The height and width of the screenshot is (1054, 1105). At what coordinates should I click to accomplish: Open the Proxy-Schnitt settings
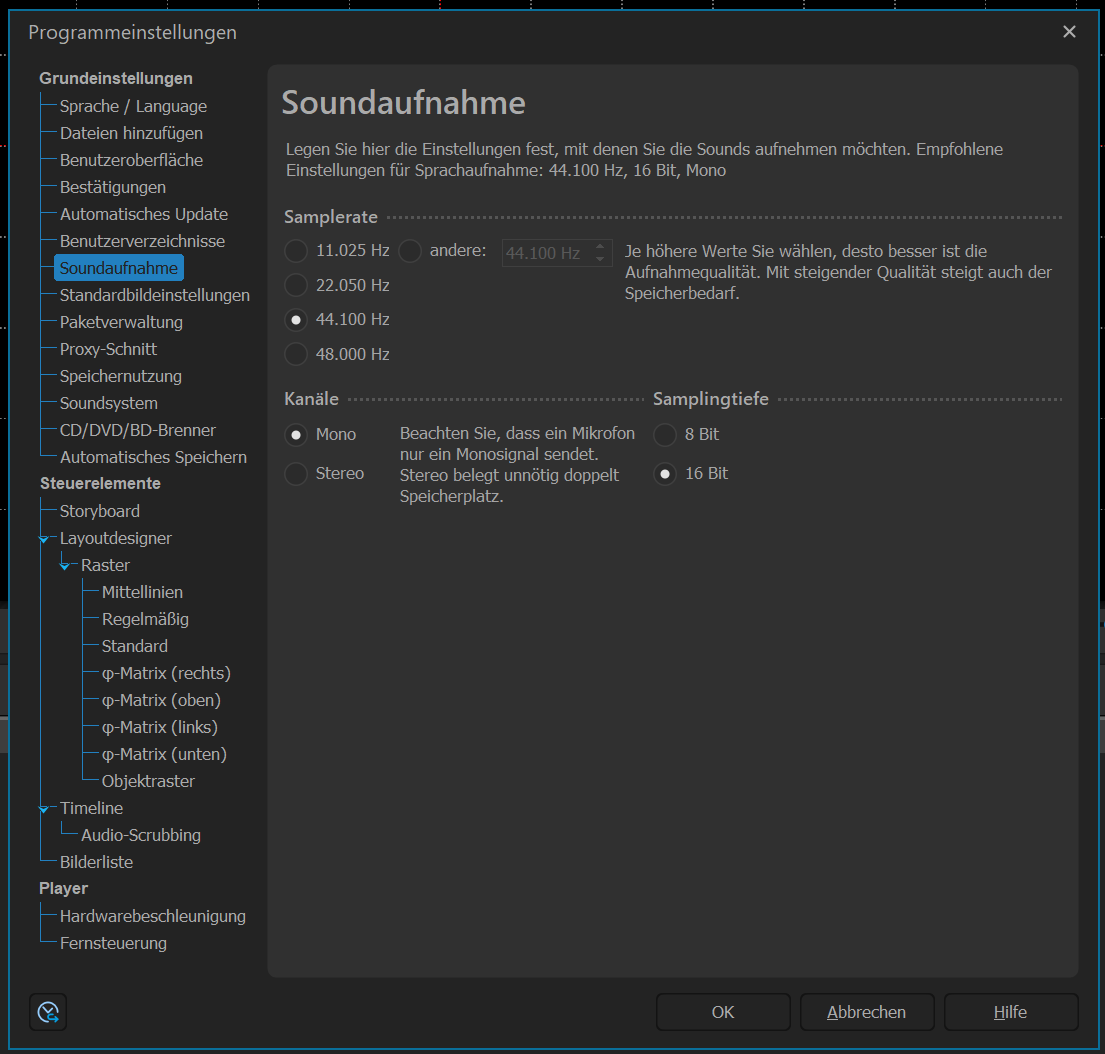(x=108, y=349)
